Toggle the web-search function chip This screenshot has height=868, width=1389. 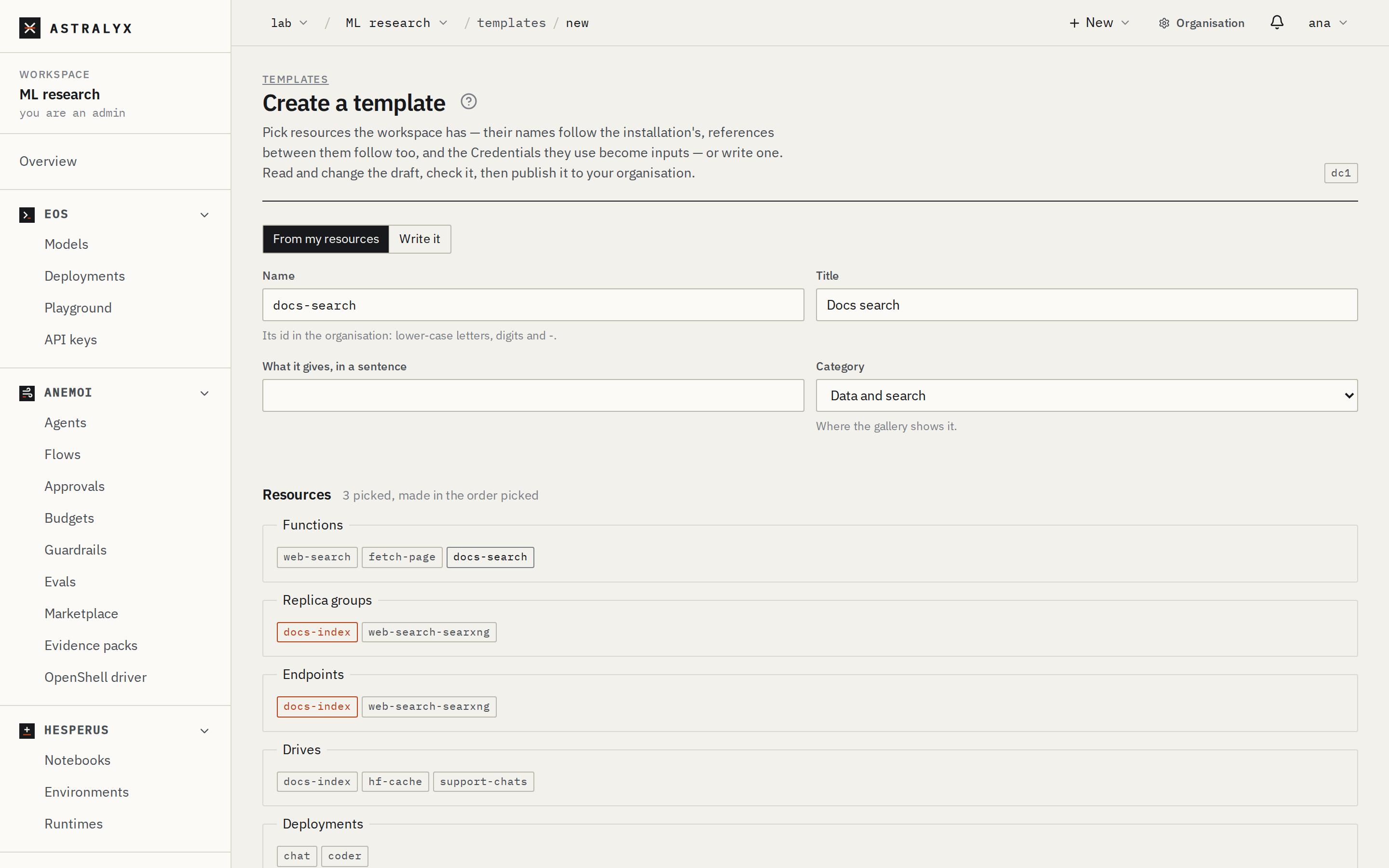[317, 557]
